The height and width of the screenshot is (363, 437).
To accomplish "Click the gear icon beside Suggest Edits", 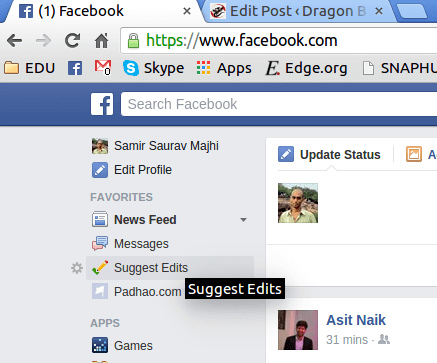I will point(77,268).
